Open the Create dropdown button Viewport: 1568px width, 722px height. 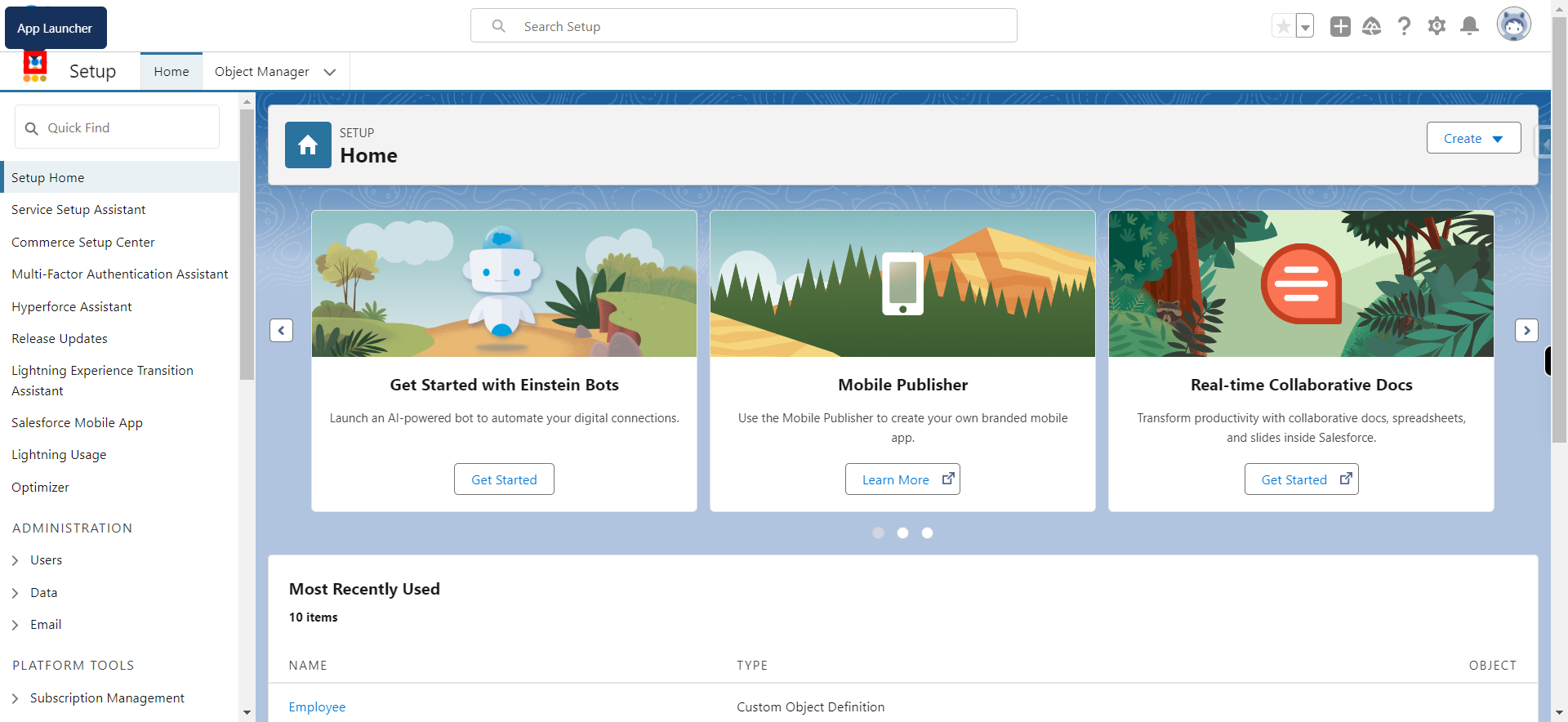(x=1473, y=138)
